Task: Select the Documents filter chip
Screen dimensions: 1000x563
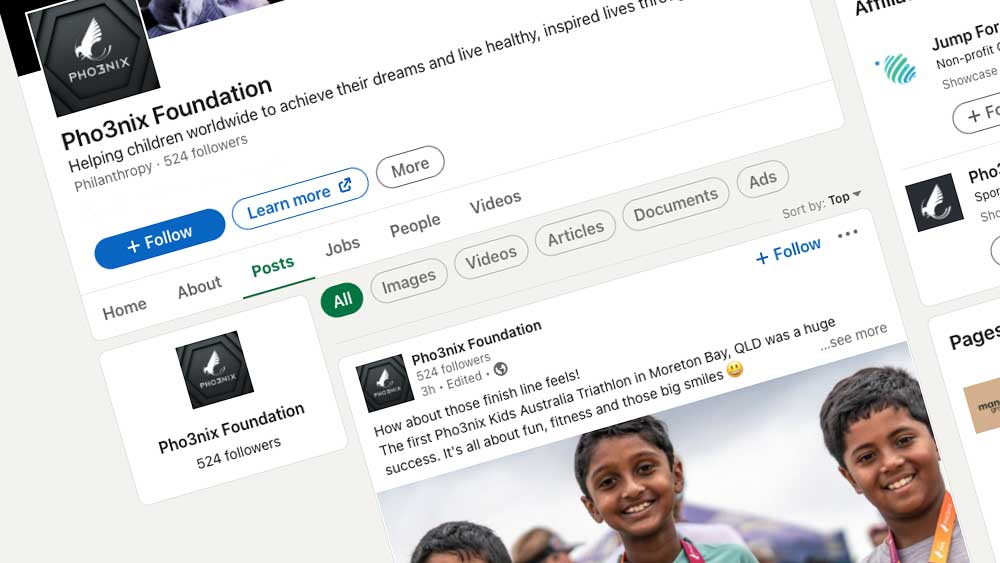Action: coord(675,204)
